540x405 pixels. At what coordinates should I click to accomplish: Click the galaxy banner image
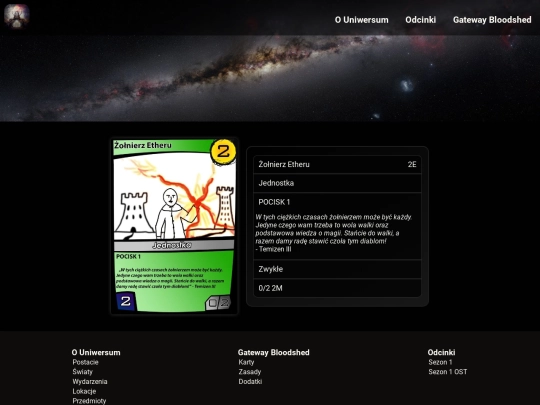point(270,78)
